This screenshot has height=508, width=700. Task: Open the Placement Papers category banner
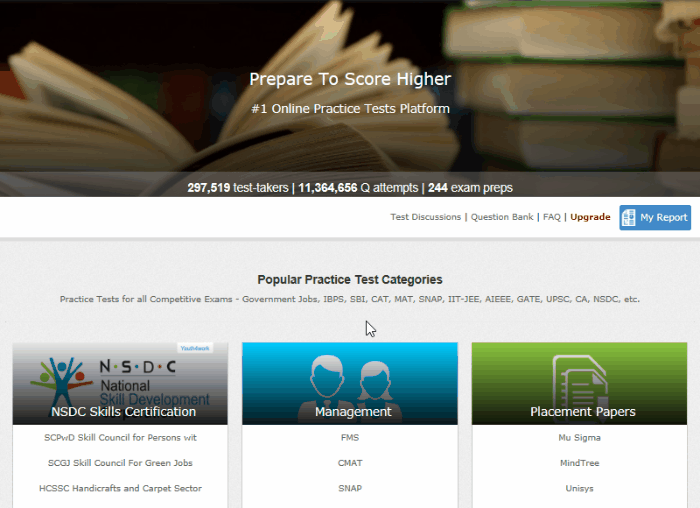point(579,383)
